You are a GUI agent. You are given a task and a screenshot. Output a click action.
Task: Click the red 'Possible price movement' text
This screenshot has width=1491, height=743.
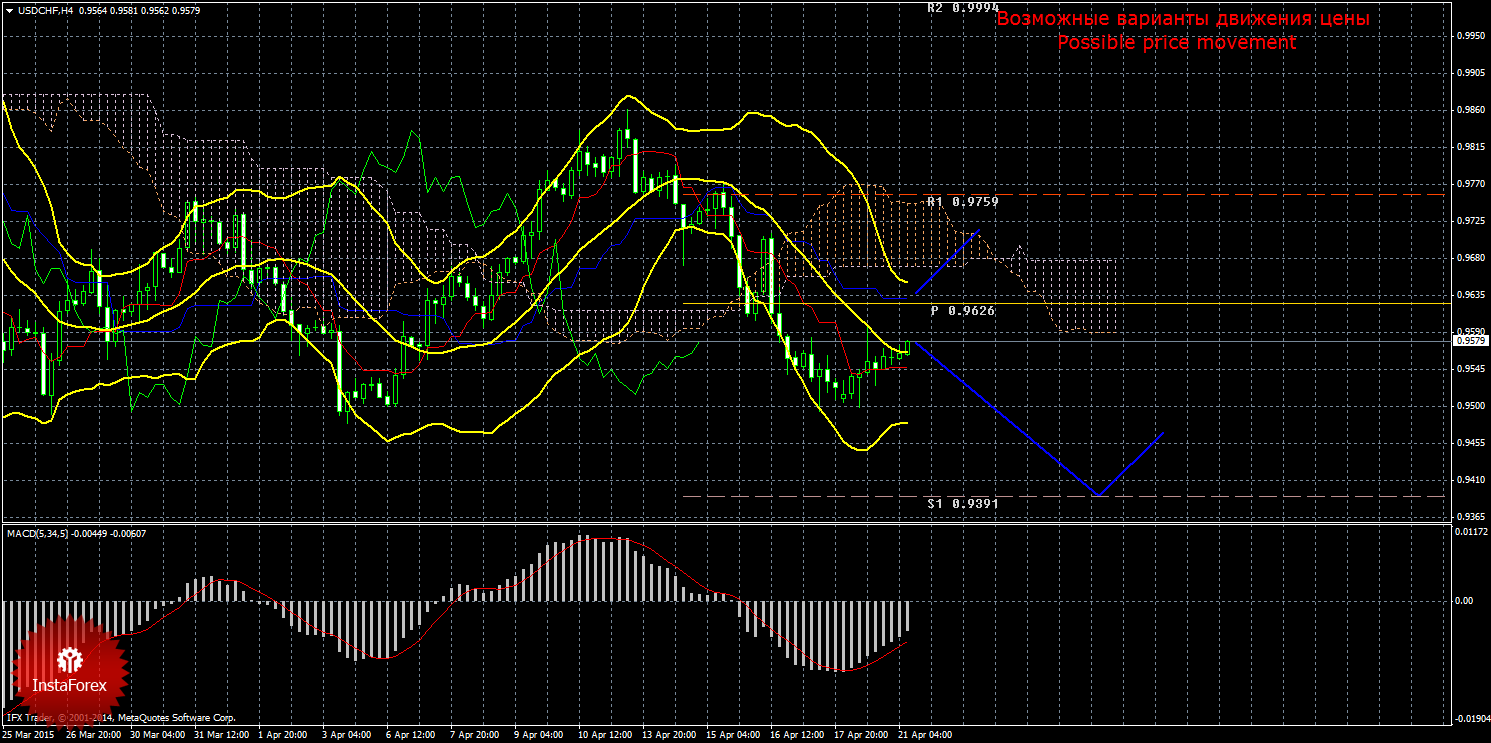(x=1176, y=43)
